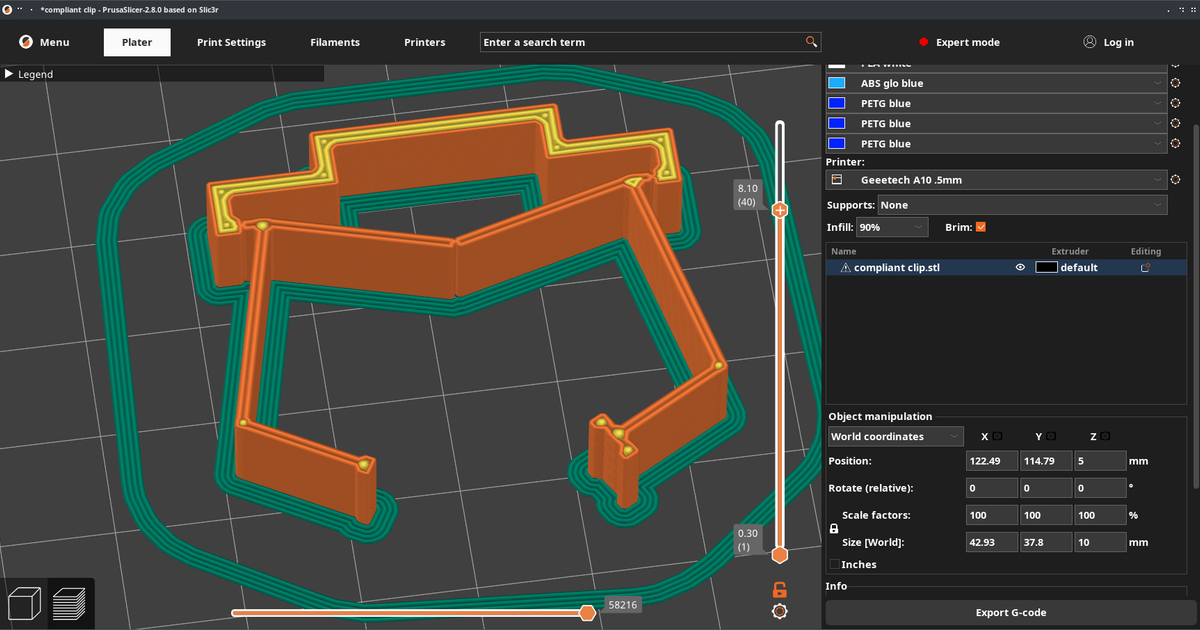The height and width of the screenshot is (630, 1200).
Task: Click the Export G-code button
Action: (1010, 612)
